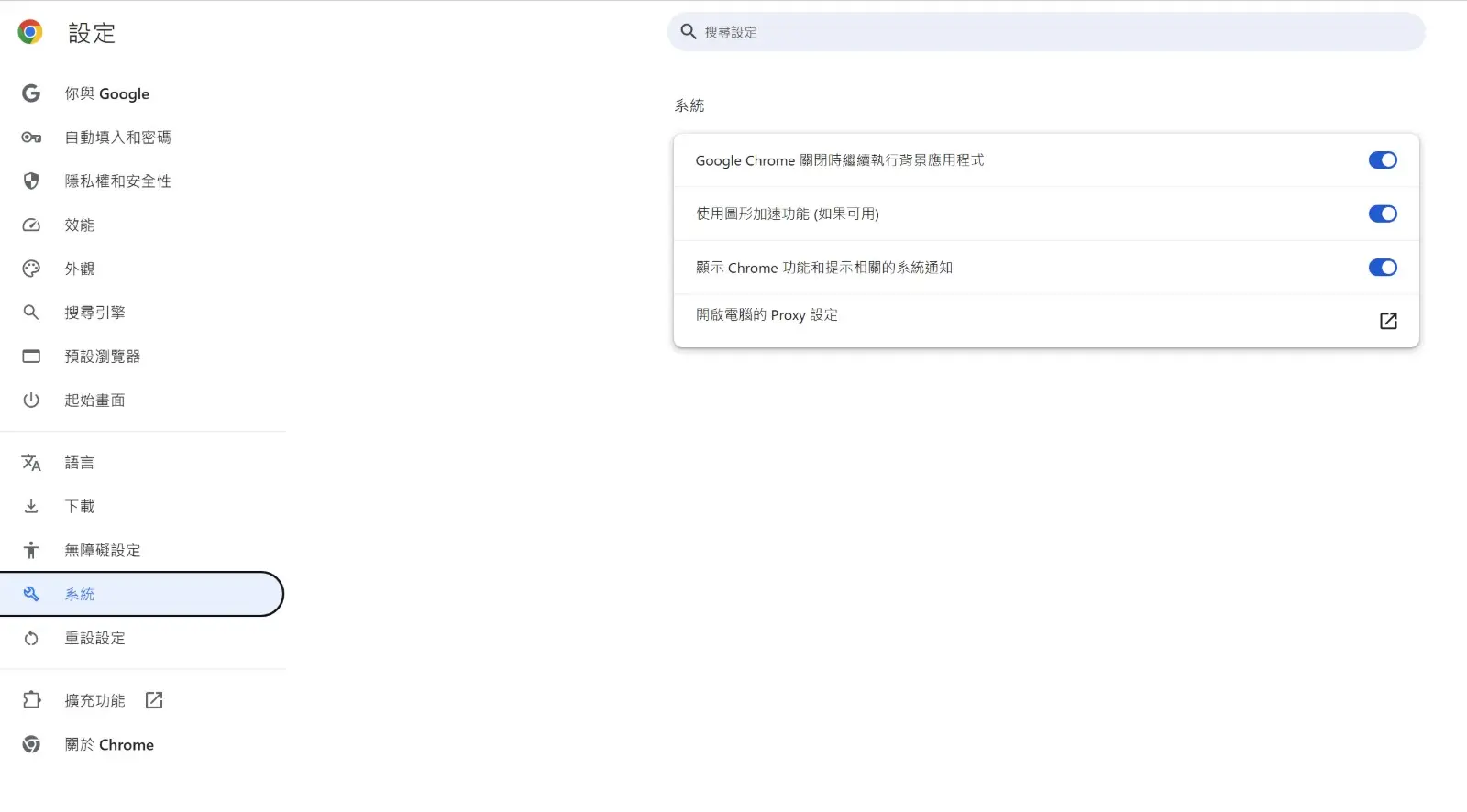Go to 外觀 settings section

pos(142,269)
